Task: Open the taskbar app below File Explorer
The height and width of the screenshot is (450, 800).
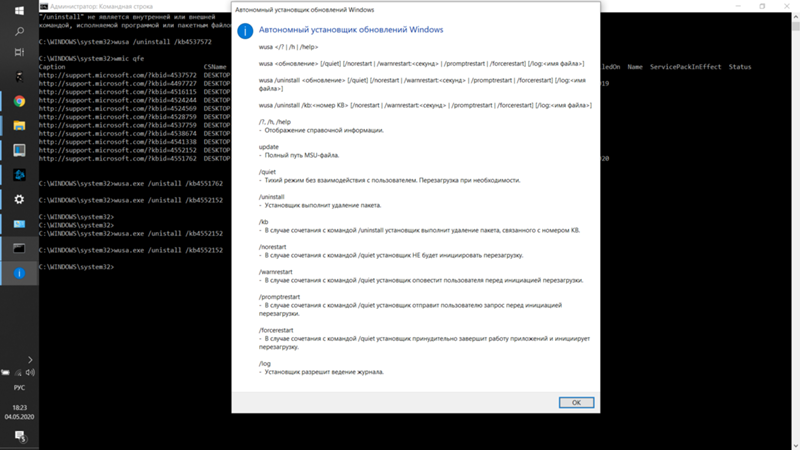Action: 19,150
